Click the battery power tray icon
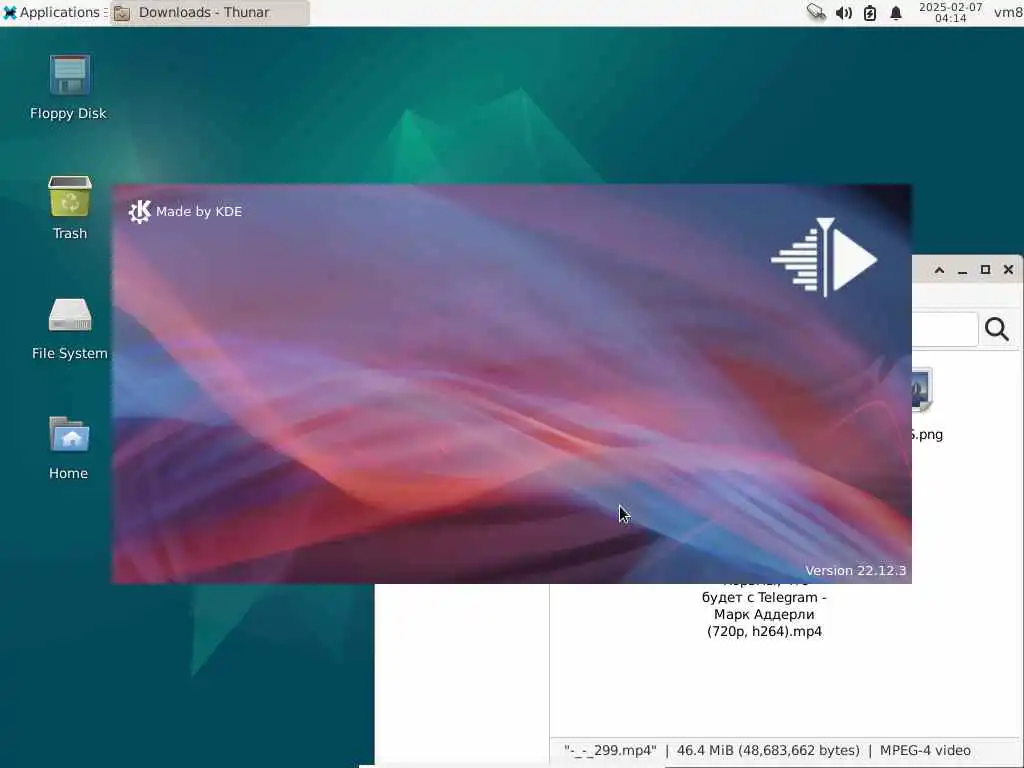Image resolution: width=1024 pixels, height=768 pixels. pyautogui.click(x=870, y=12)
